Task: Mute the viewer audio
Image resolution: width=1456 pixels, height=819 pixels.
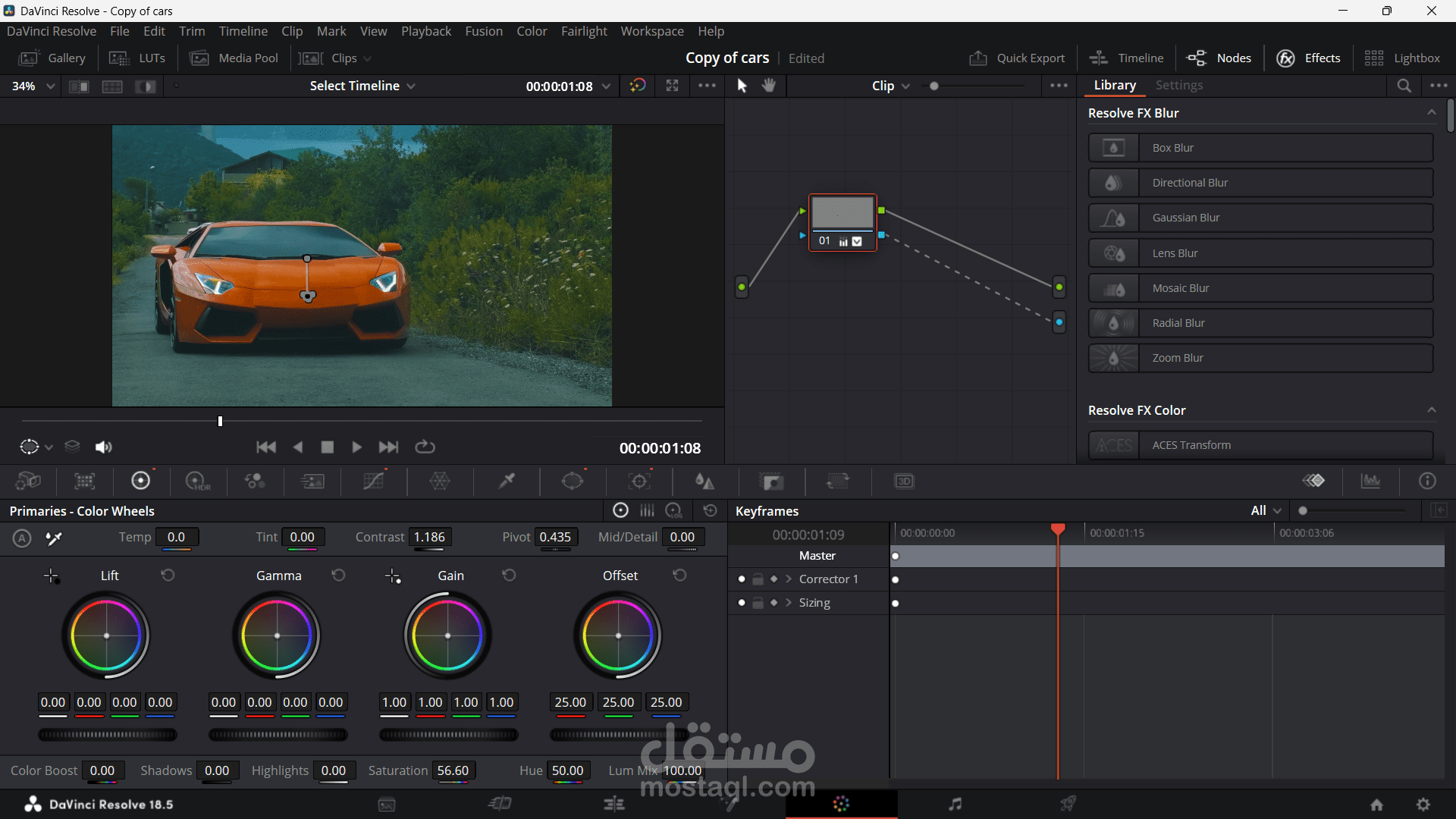Action: (x=104, y=447)
